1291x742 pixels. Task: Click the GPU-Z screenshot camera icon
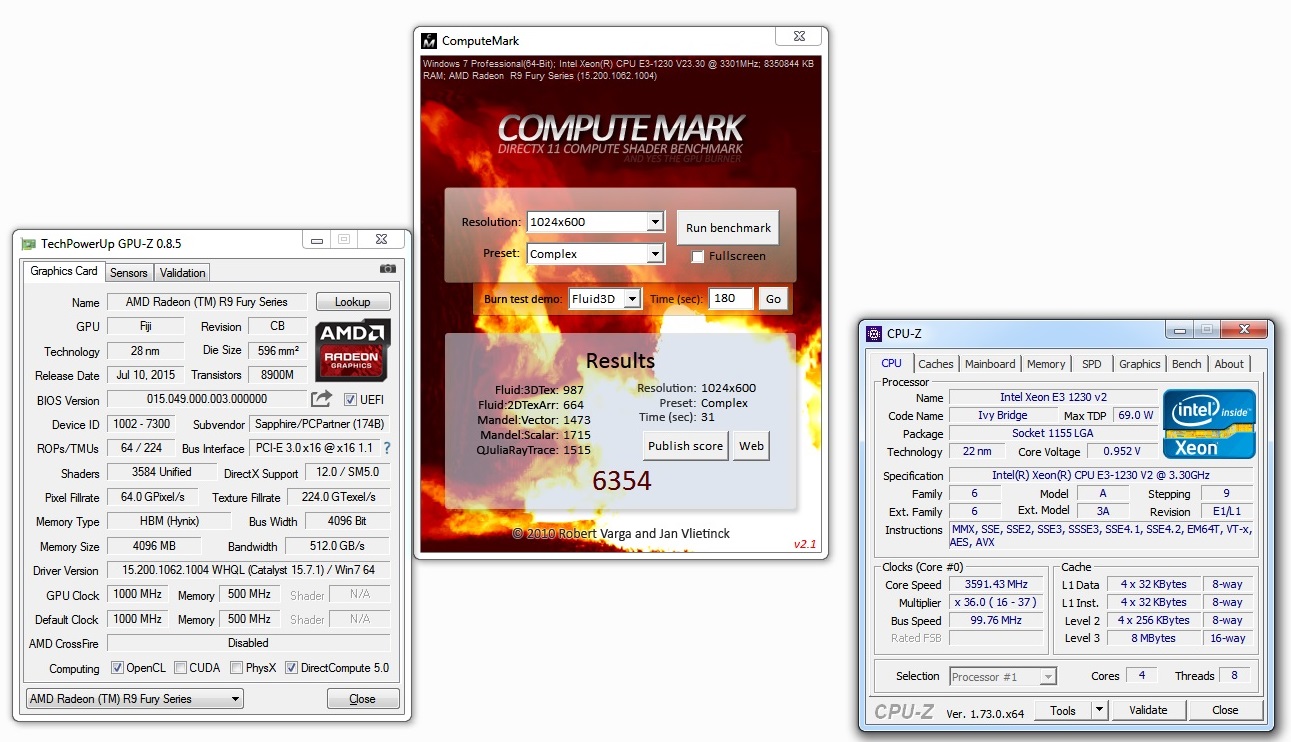click(x=388, y=268)
